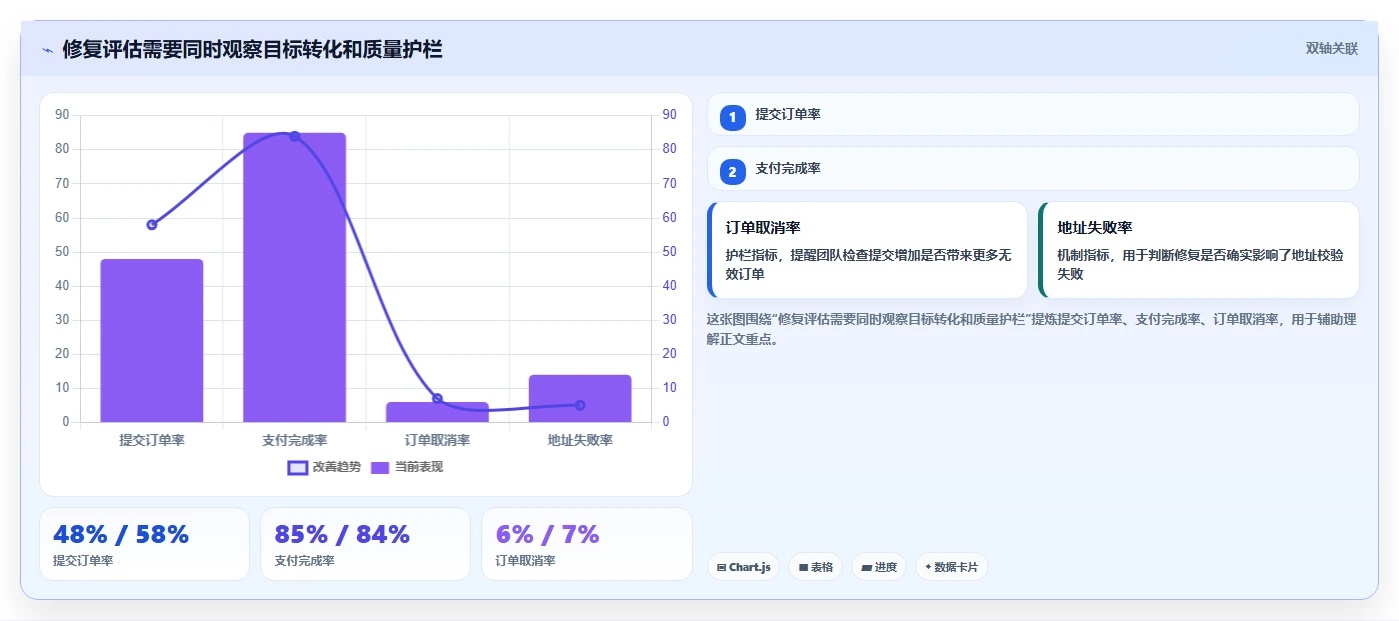1399x621 pixels.
Task: Click the 地址失败率 bar in chart
Action: click(x=580, y=398)
